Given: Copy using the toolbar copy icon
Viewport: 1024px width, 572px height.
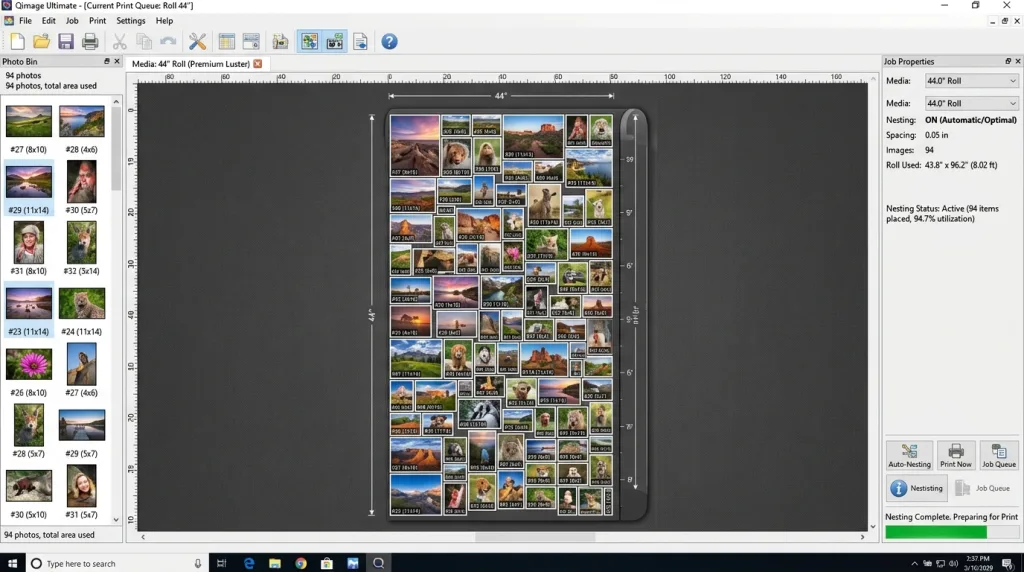Looking at the screenshot, I should tap(144, 42).
